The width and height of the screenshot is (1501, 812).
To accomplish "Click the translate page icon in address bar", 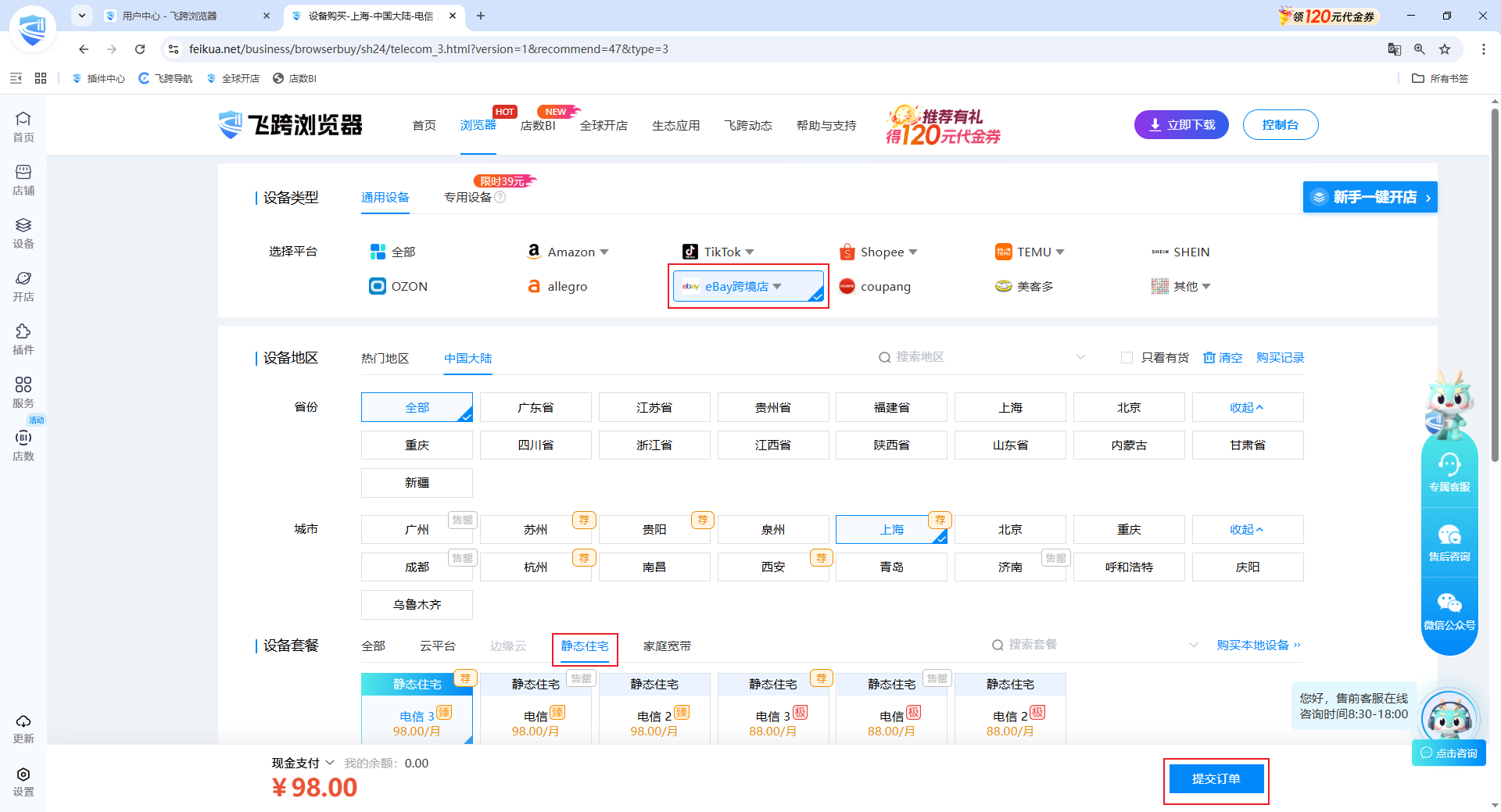I will coord(1394,49).
